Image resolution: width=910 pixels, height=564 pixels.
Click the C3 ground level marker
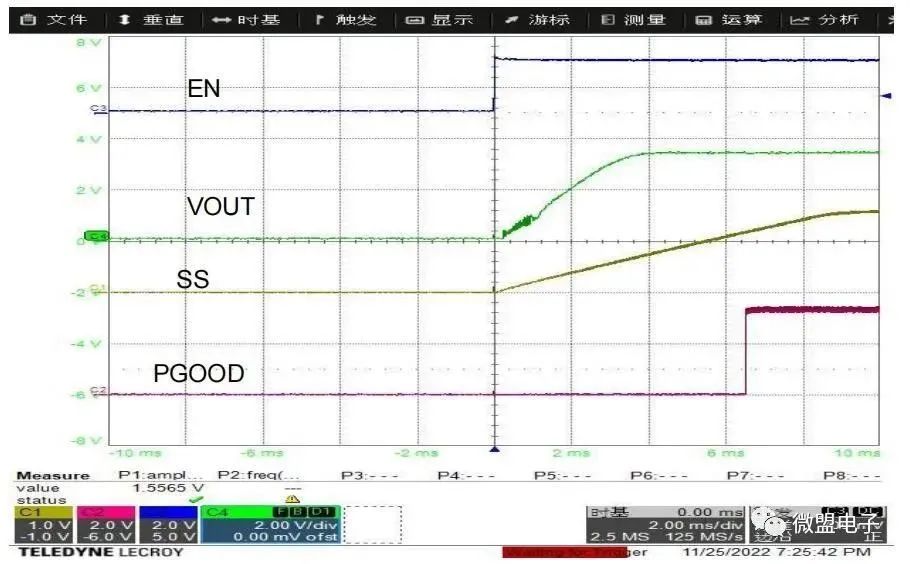pyautogui.click(x=99, y=110)
